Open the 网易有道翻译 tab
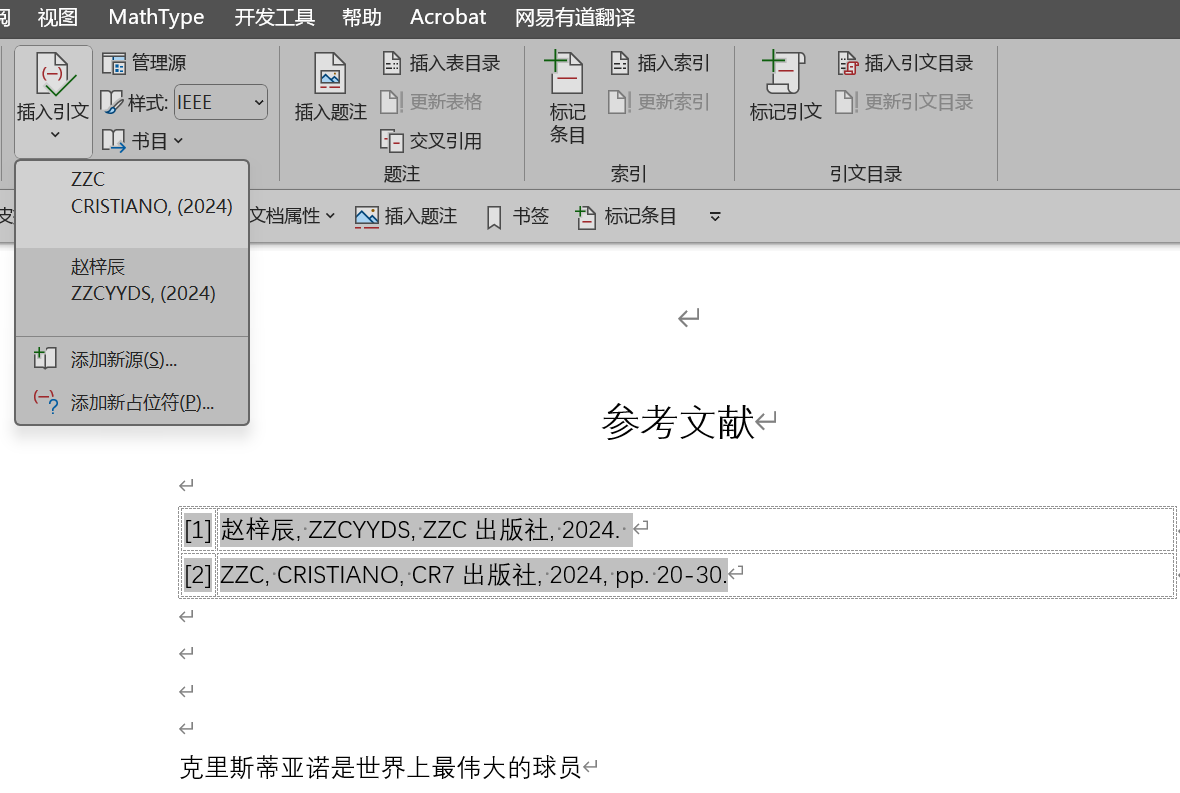Screen dimensions: 1180x793 575,17
